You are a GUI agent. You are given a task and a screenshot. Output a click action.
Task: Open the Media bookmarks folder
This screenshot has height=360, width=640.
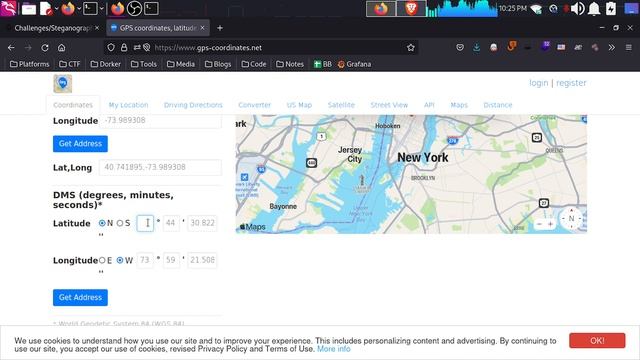tap(180, 64)
